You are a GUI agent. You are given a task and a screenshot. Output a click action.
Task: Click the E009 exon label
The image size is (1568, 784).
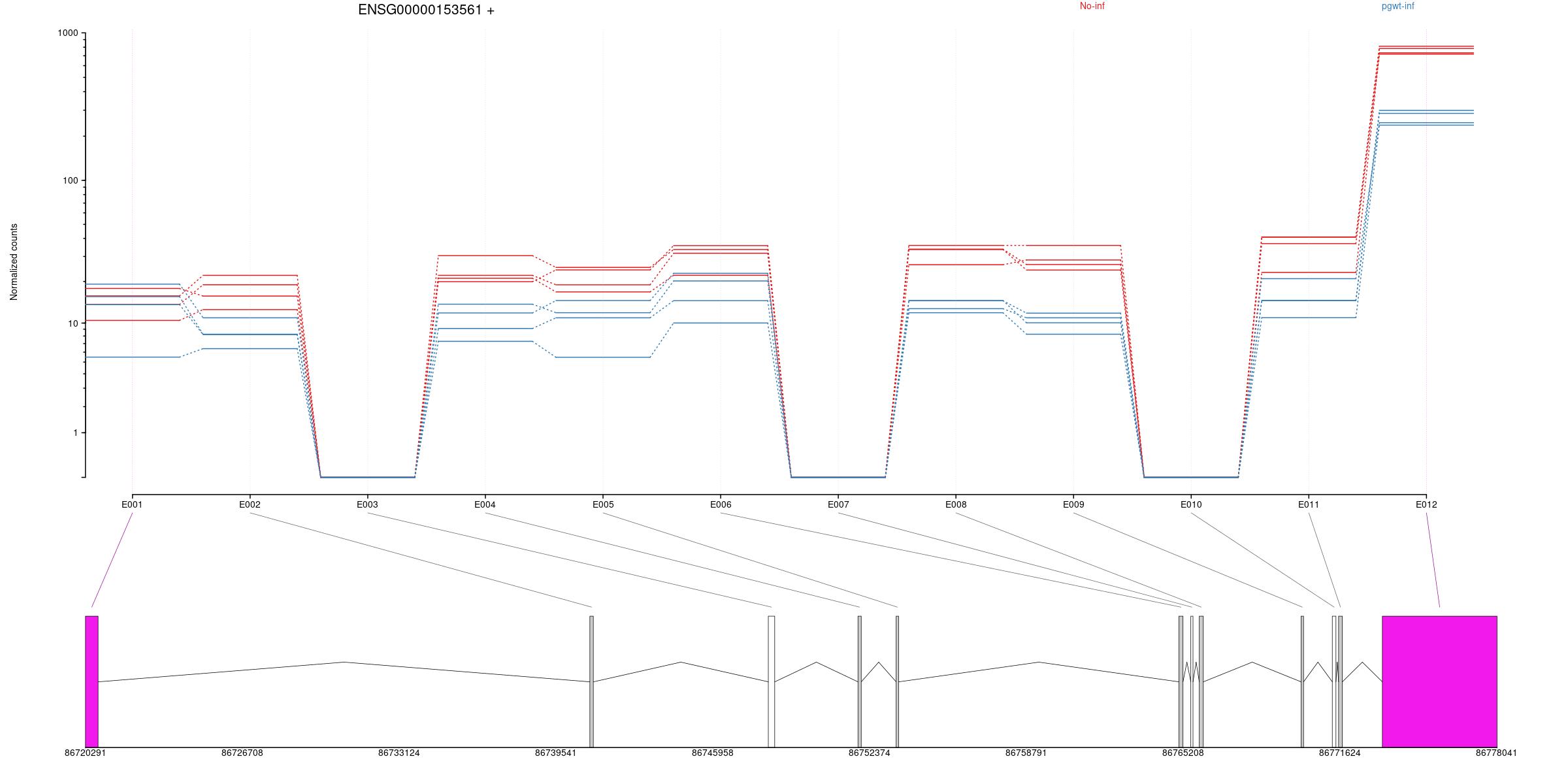coord(1073,504)
